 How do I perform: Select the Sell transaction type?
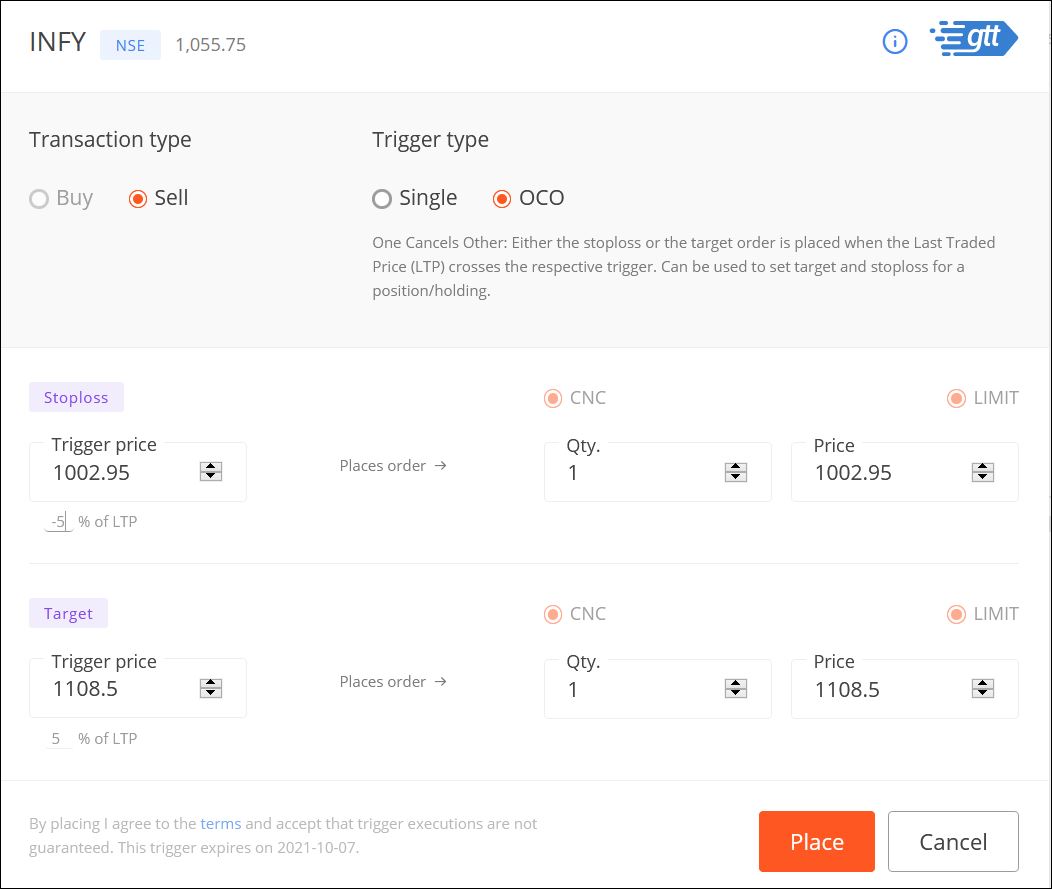[138, 198]
